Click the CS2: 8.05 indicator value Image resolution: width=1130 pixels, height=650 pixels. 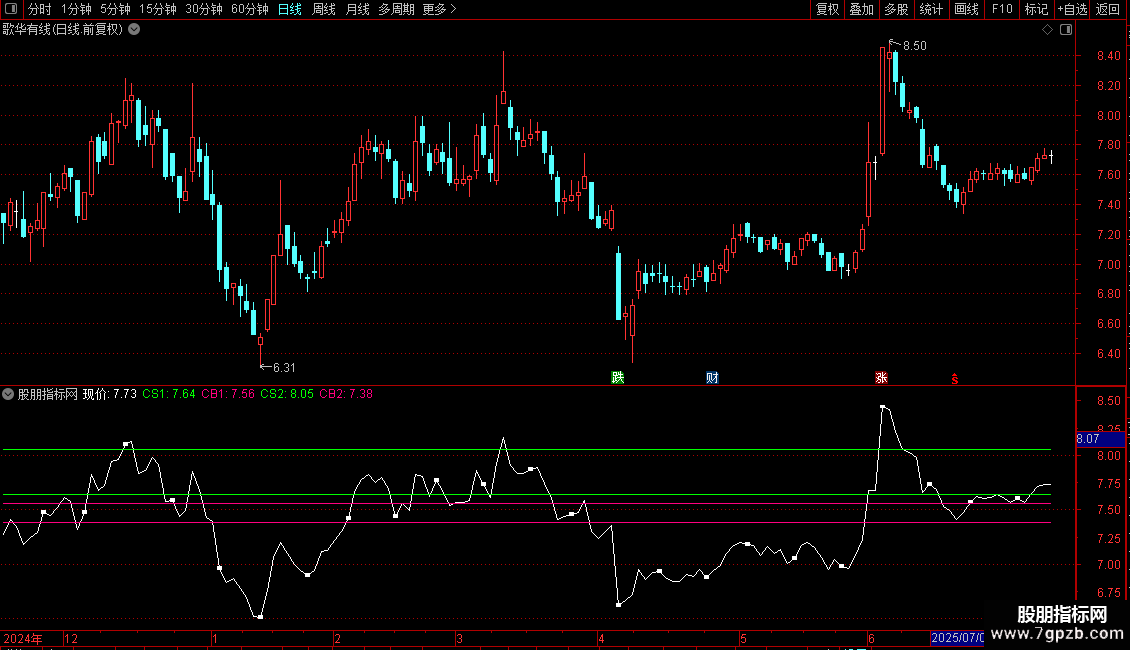[287, 394]
